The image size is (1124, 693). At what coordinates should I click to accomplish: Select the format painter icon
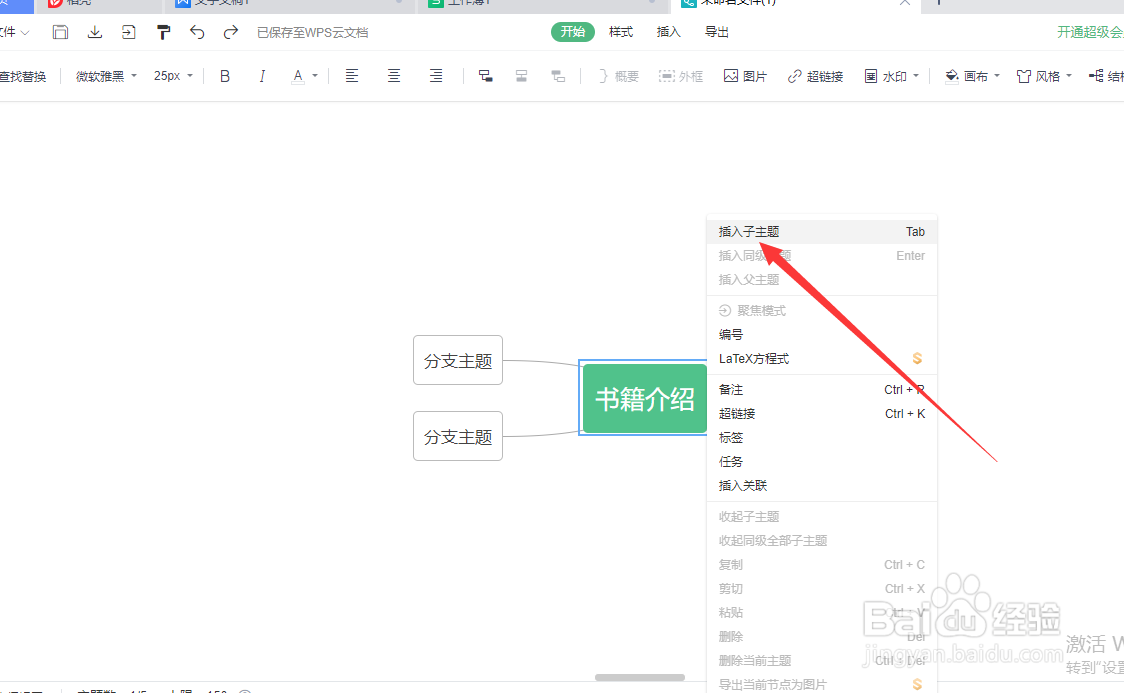(163, 32)
